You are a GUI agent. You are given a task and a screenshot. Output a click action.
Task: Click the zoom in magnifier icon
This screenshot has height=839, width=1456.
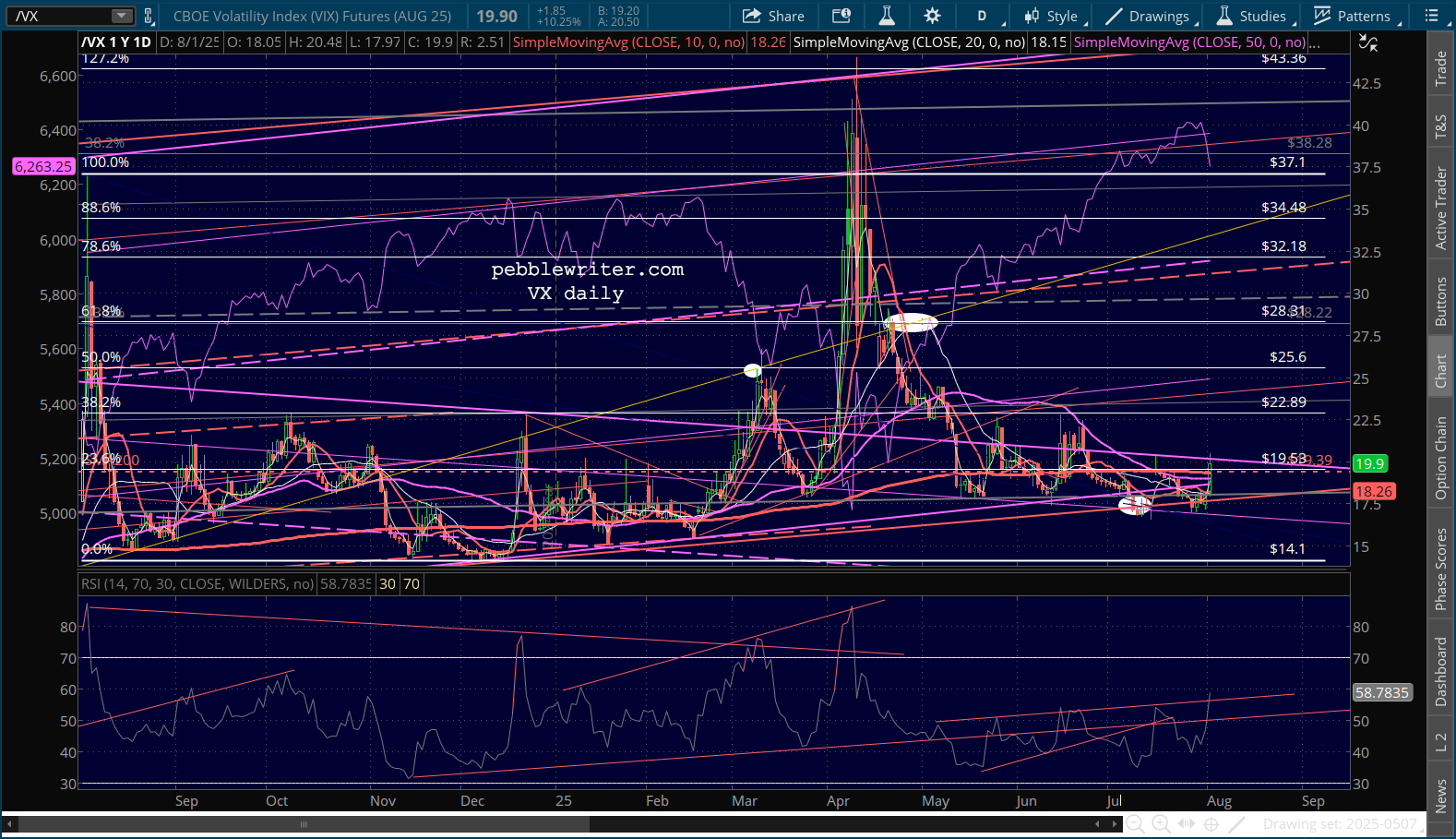coord(1161,824)
